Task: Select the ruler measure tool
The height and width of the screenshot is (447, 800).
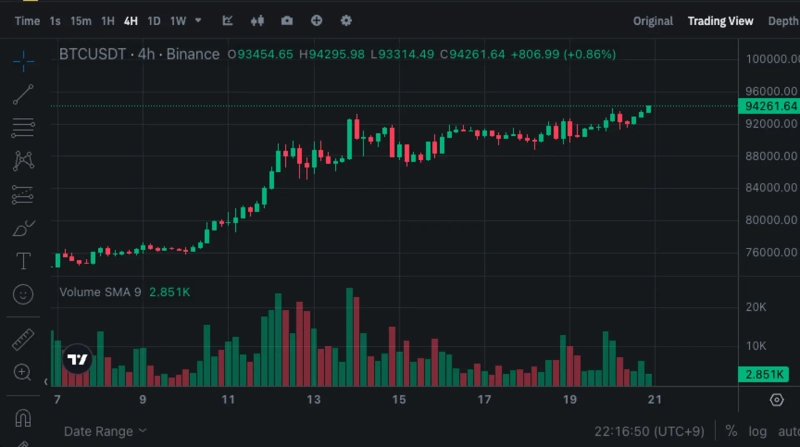Action: pos(24,339)
